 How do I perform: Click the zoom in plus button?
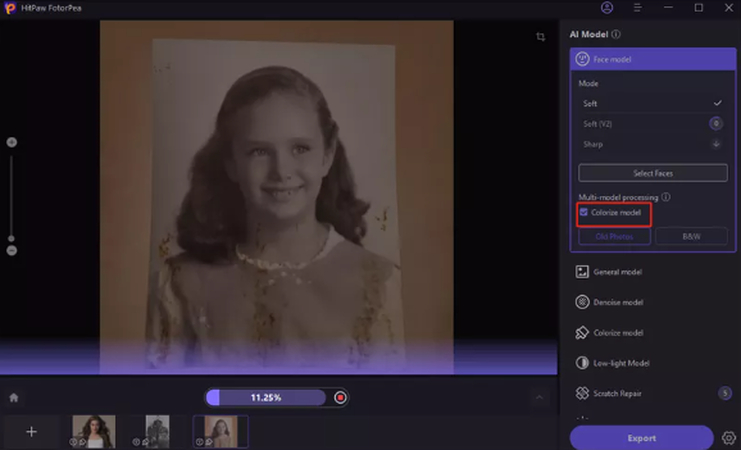(x=12, y=142)
